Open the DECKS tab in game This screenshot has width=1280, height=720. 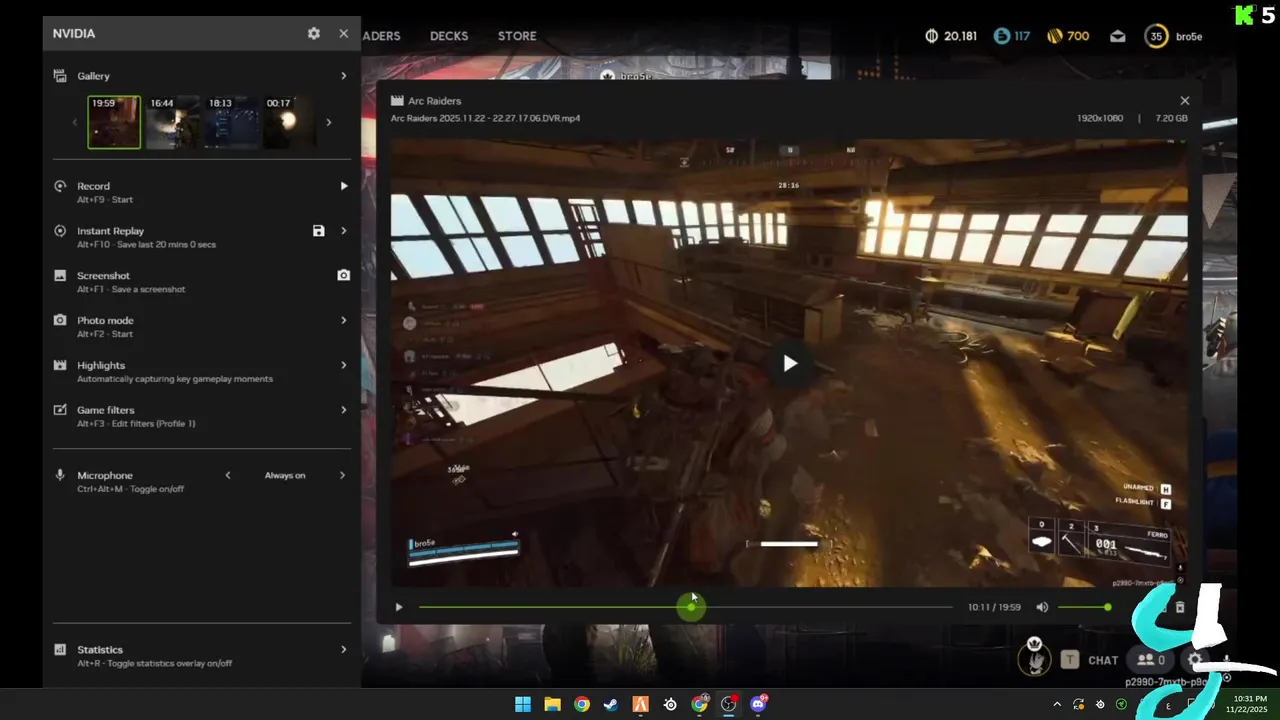pyautogui.click(x=449, y=36)
